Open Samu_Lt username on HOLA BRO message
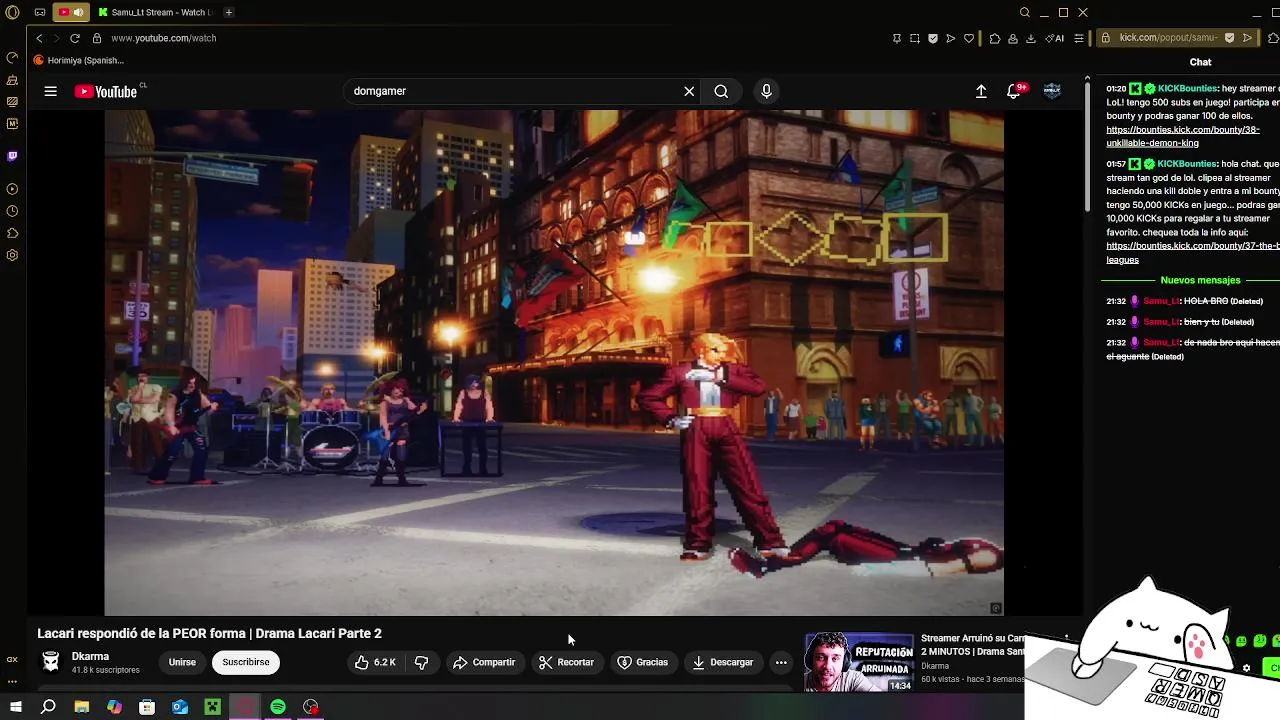 point(1161,301)
